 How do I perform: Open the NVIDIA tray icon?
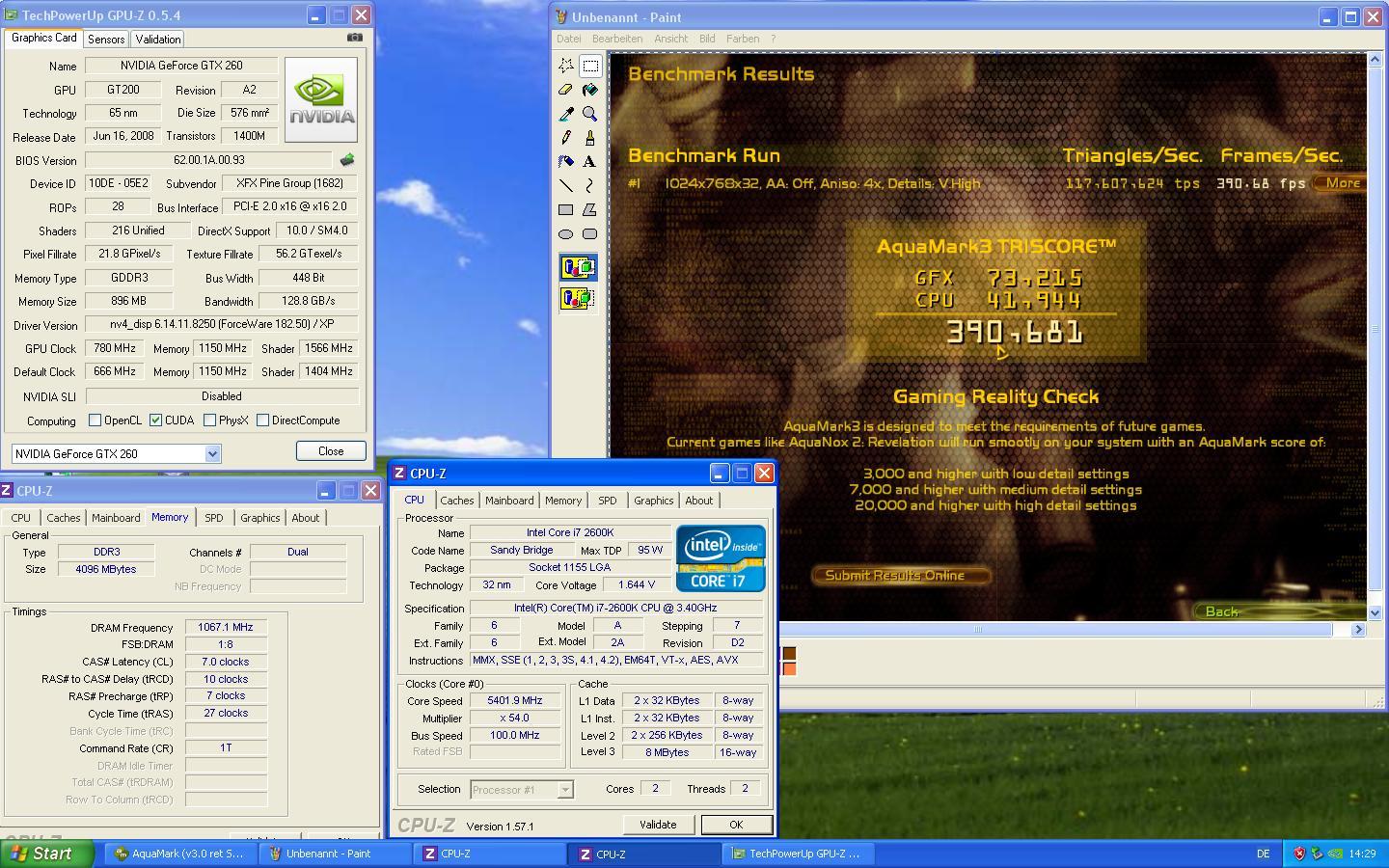point(1335,854)
